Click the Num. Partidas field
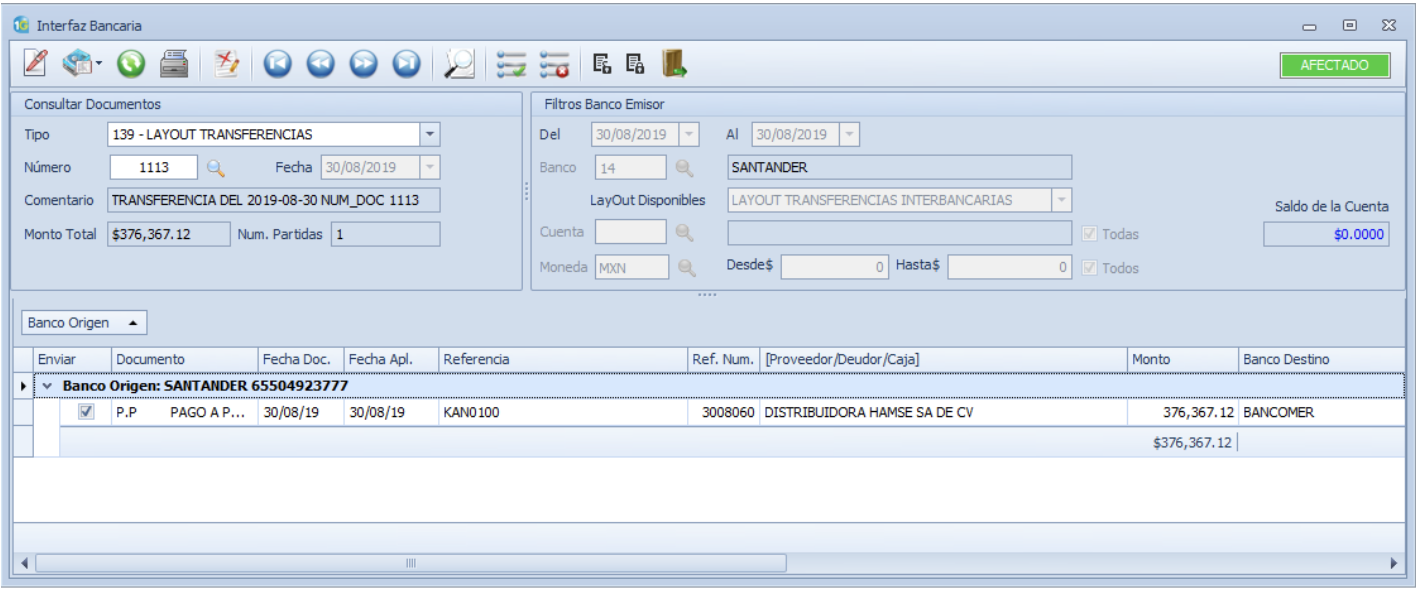 coord(385,234)
